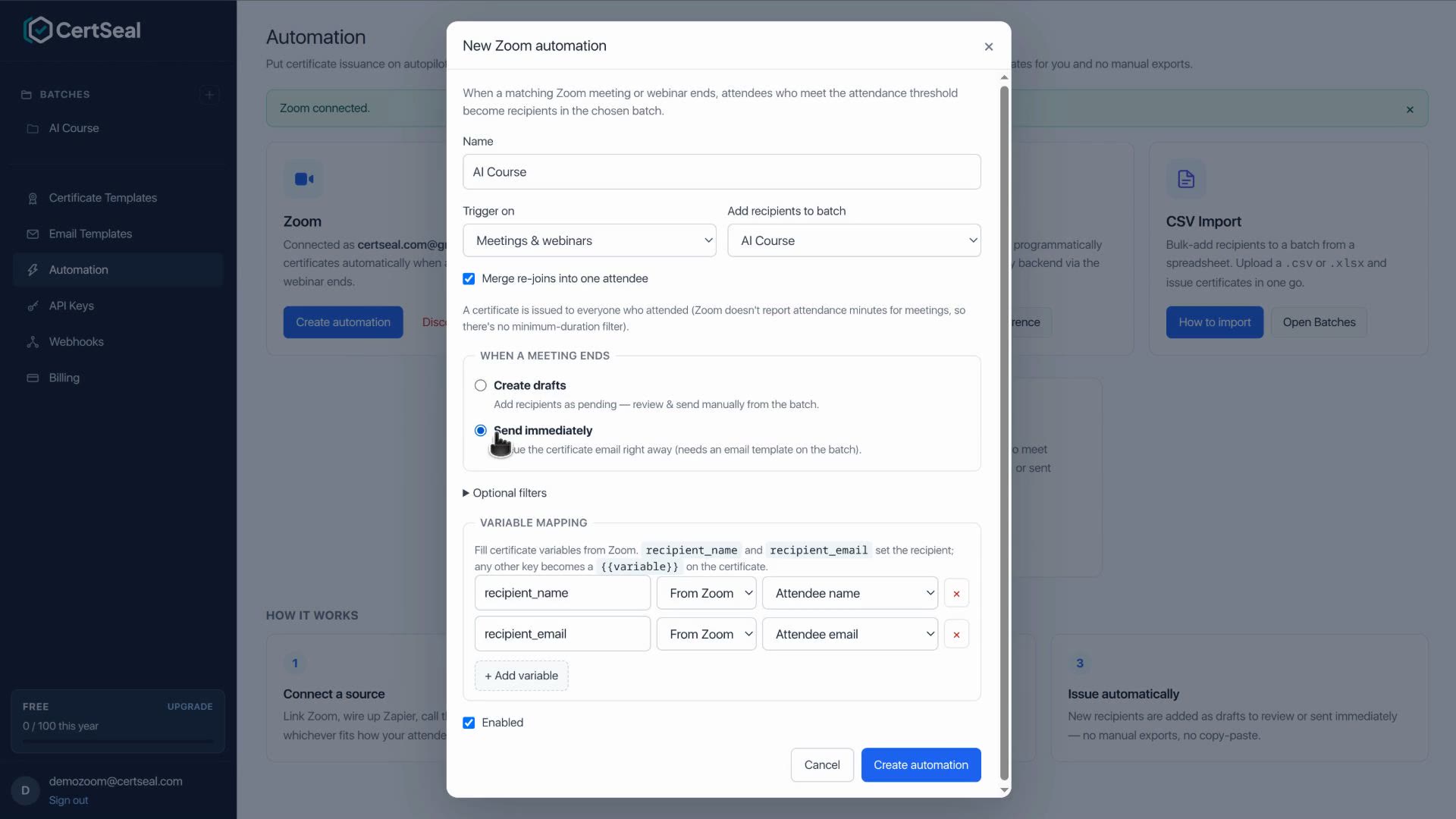Click Add variable button
The height and width of the screenshot is (819, 1456).
(x=521, y=676)
